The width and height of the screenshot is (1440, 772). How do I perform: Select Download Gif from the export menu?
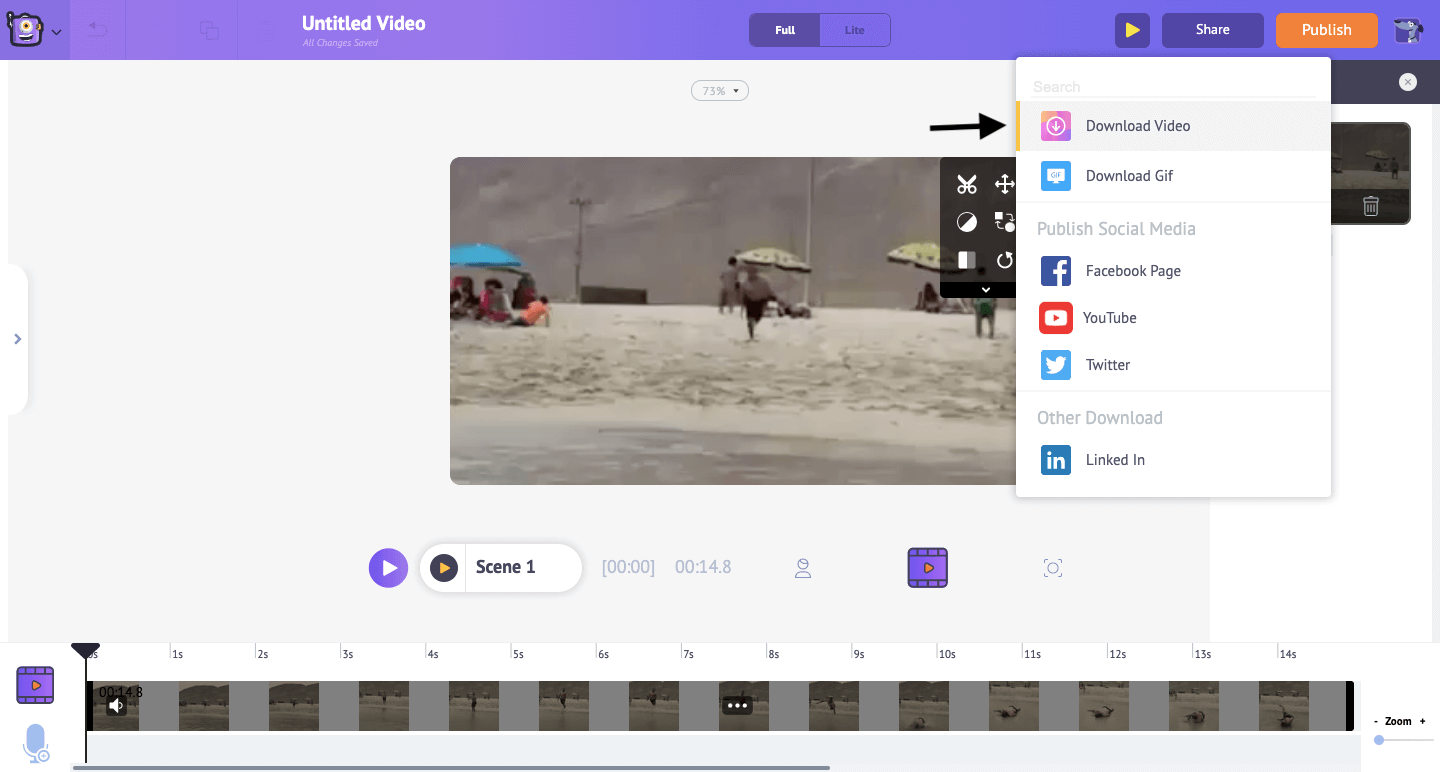coord(1129,175)
